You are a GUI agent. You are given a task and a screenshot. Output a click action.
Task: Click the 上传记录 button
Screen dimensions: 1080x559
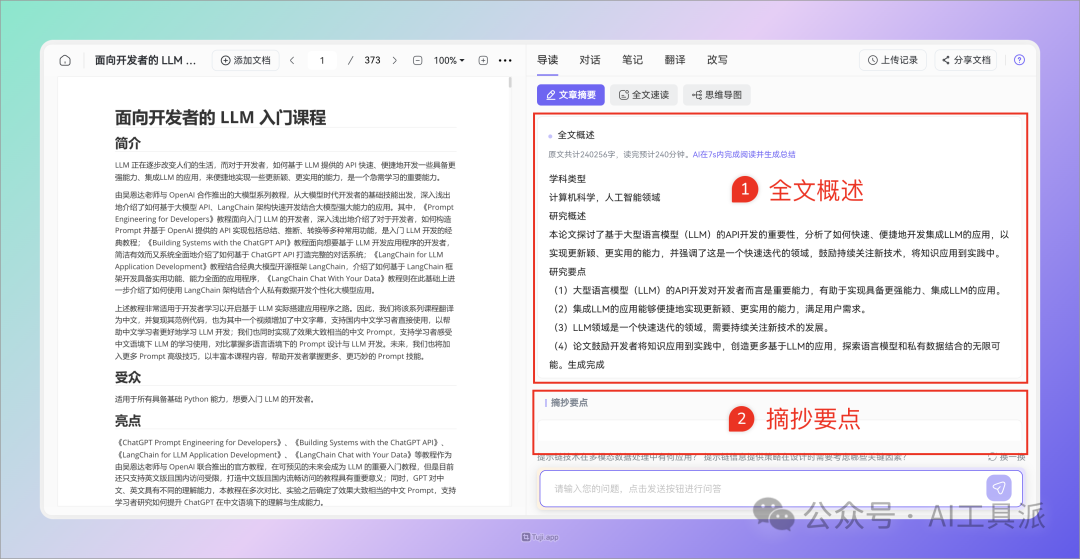(892, 60)
